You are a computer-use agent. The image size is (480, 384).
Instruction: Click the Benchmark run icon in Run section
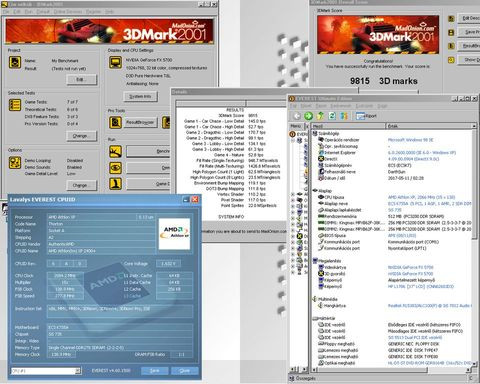(115, 152)
